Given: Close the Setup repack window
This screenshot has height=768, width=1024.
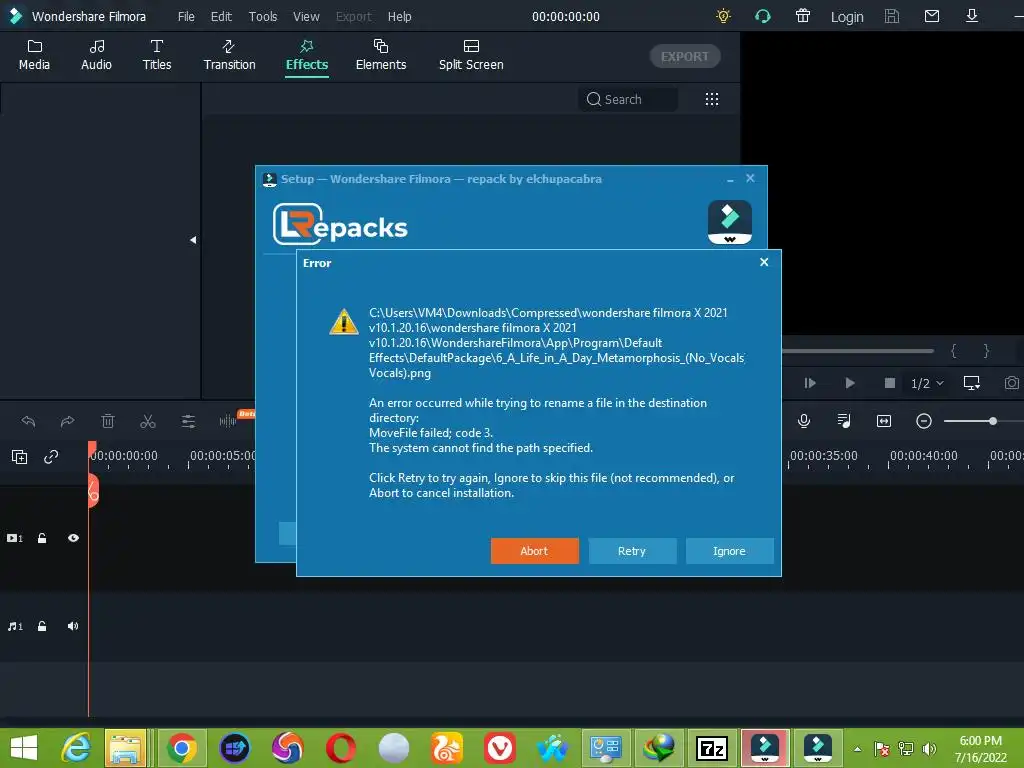Looking at the screenshot, I should coord(750,178).
